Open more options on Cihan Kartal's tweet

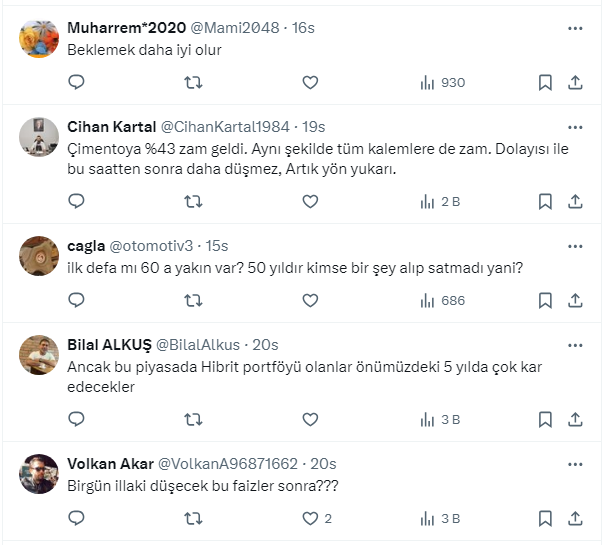tap(575, 127)
